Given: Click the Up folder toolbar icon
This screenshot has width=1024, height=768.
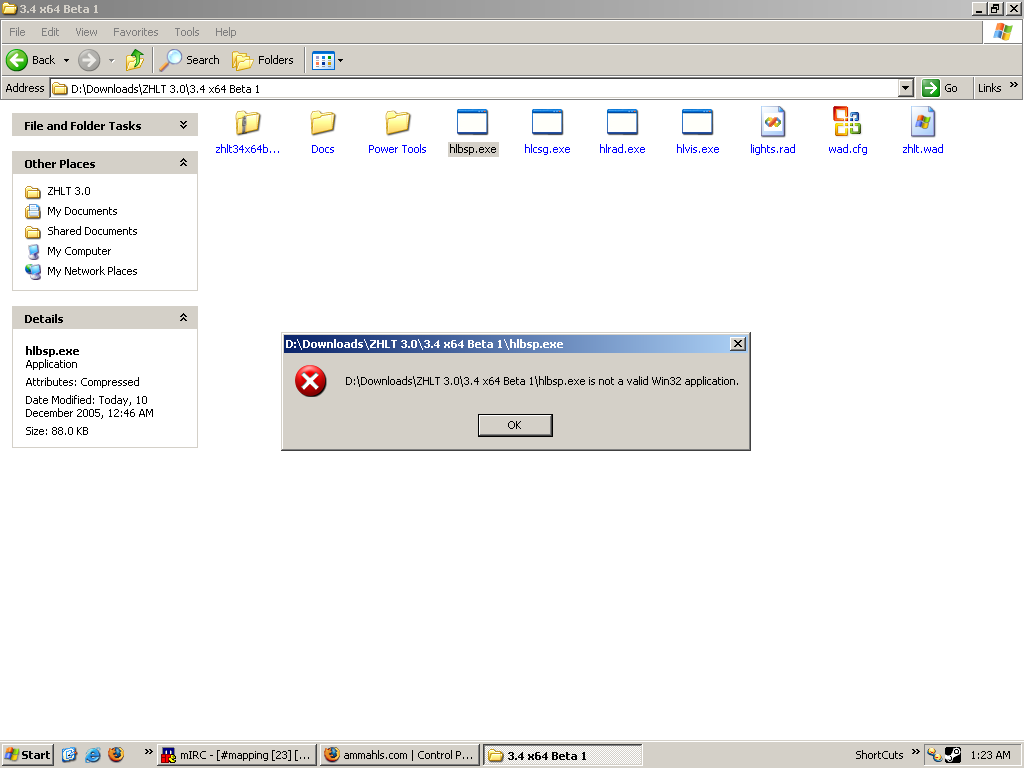Looking at the screenshot, I should pos(135,60).
